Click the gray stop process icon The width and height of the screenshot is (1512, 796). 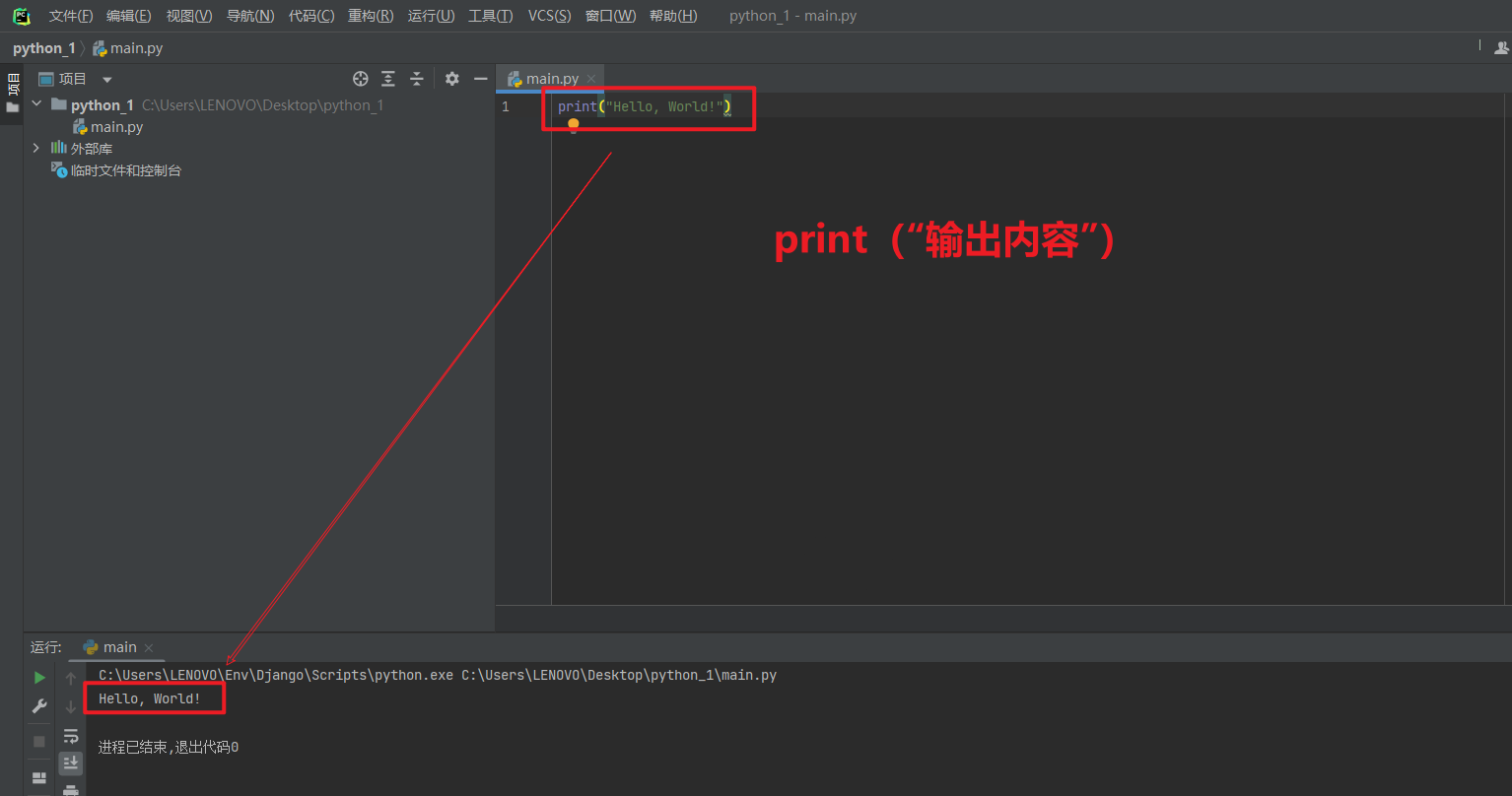point(39,741)
